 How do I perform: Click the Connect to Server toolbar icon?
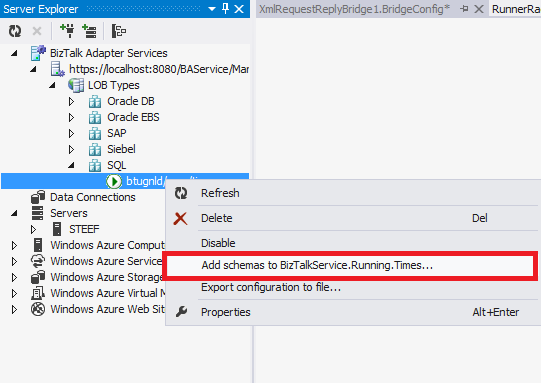[x=89, y=31]
